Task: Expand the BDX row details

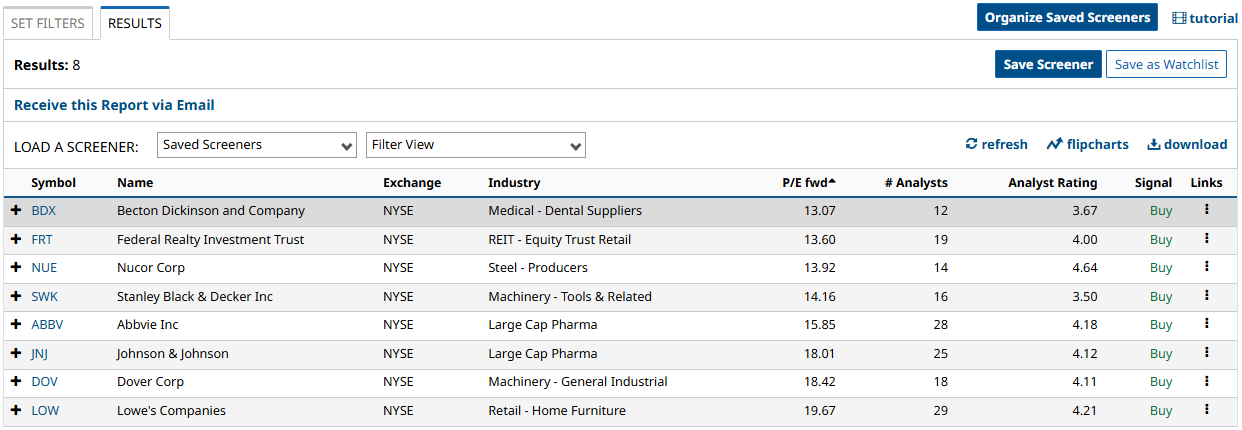Action: click(x=16, y=211)
